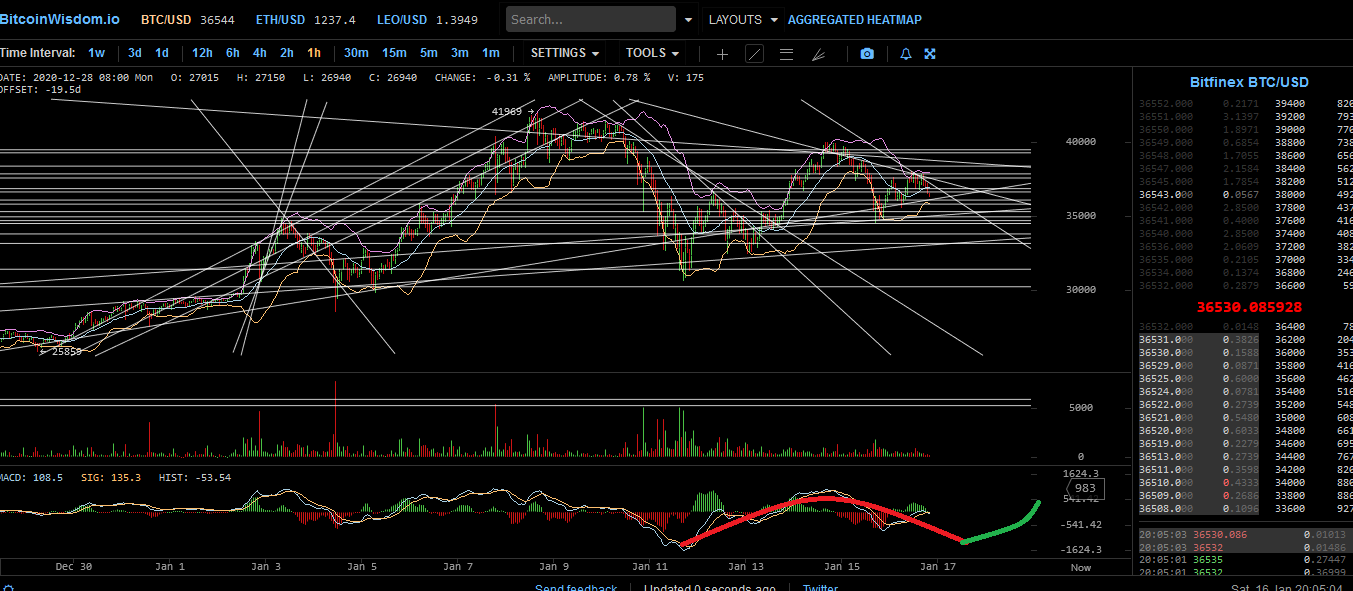The height and width of the screenshot is (591, 1353).
Task: Click the Send feedback link
Action: [576, 588]
